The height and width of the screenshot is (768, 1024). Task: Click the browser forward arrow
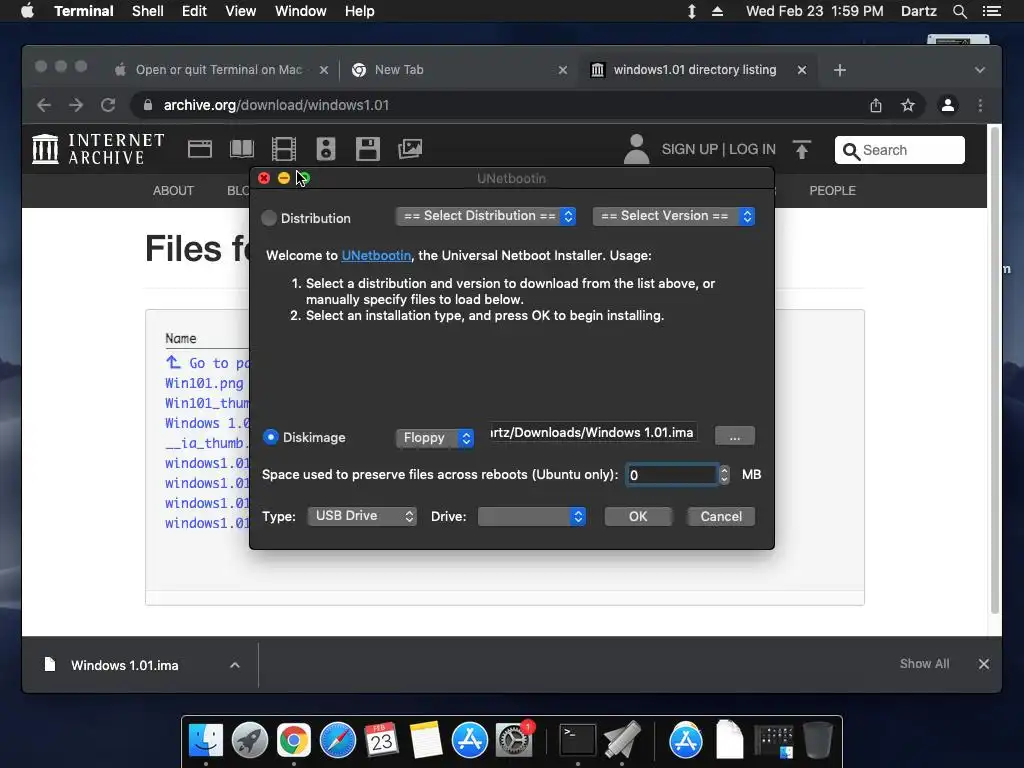[76, 105]
